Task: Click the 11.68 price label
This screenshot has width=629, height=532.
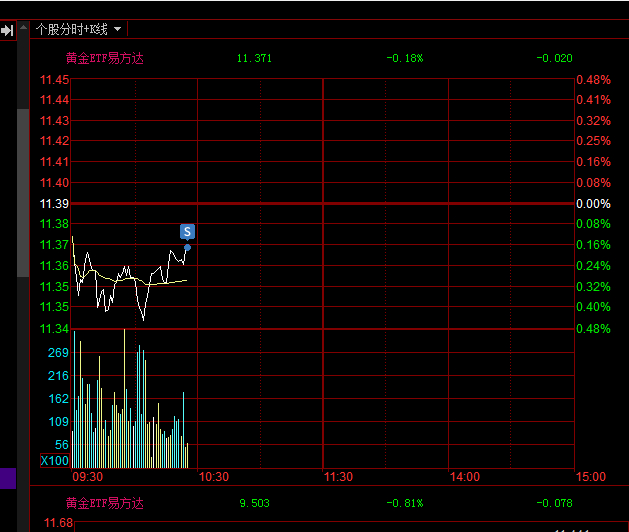Action: click(x=58, y=523)
